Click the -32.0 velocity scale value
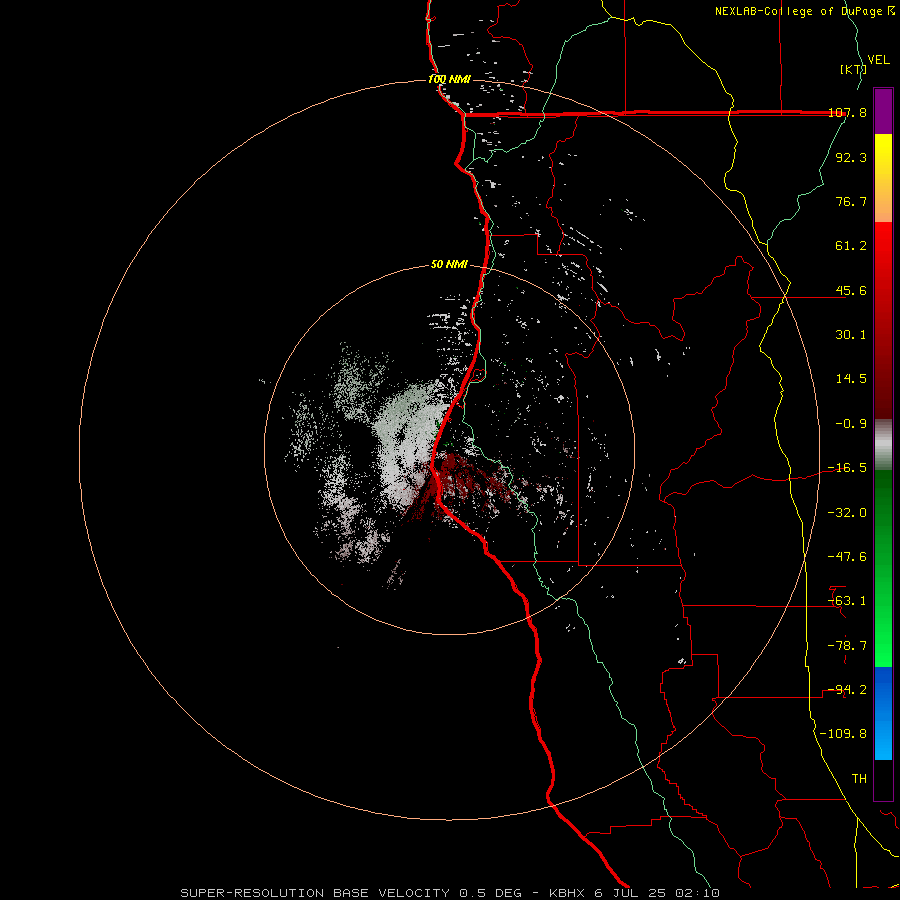The height and width of the screenshot is (900, 900). (x=847, y=513)
